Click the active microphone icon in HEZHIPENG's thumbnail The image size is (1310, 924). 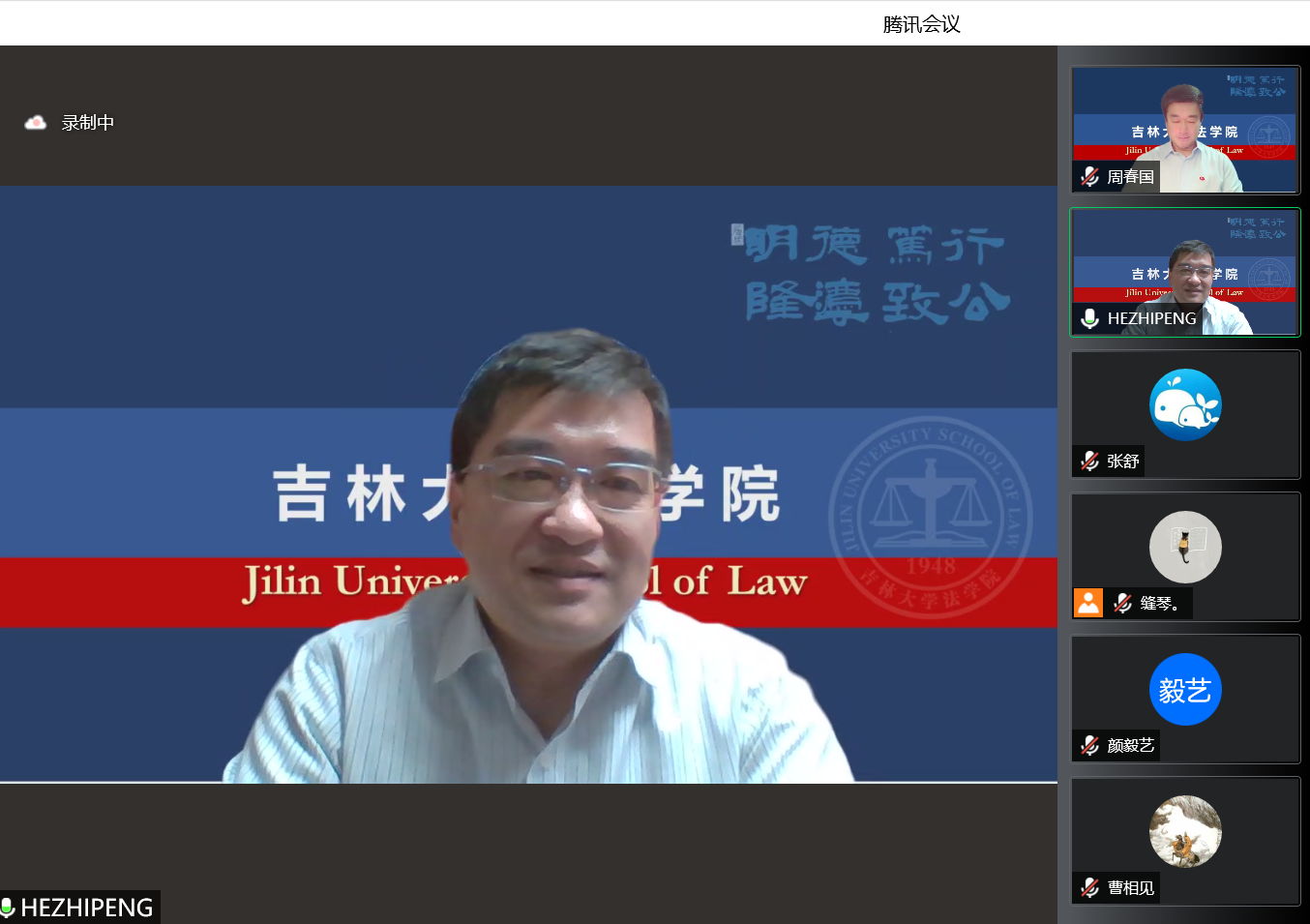pyautogui.click(x=1089, y=318)
